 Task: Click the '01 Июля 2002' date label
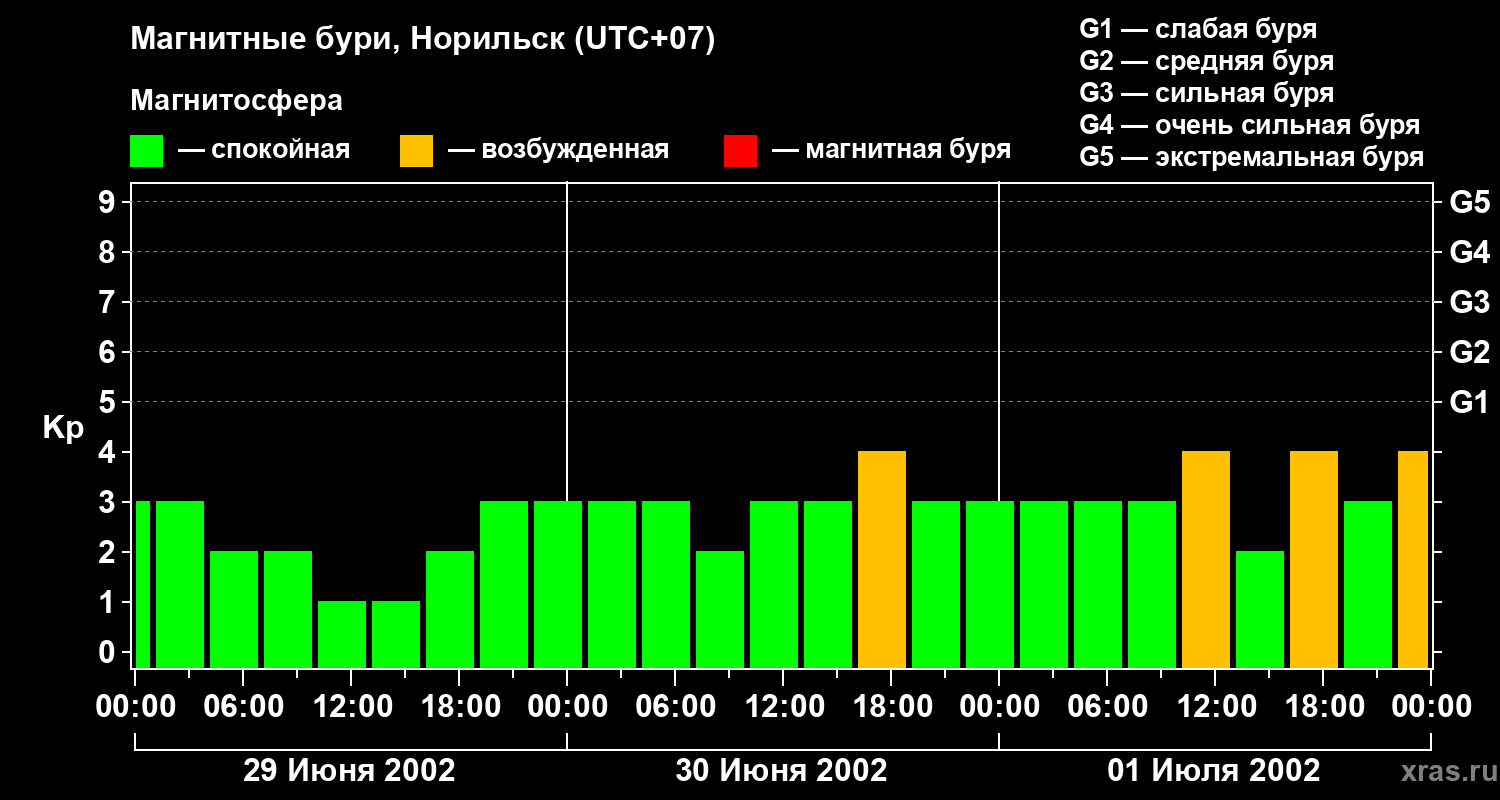pyautogui.click(x=1214, y=771)
